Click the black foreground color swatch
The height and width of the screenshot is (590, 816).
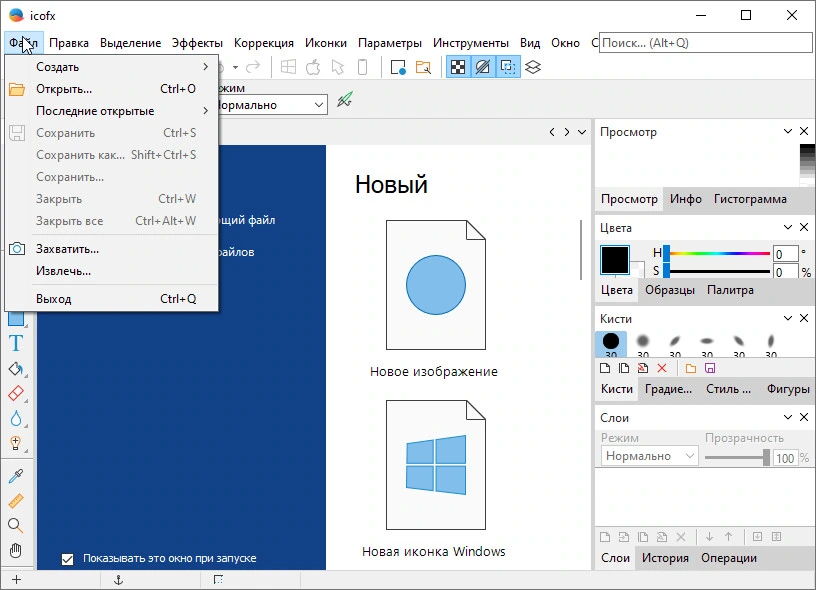pyautogui.click(x=615, y=259)
